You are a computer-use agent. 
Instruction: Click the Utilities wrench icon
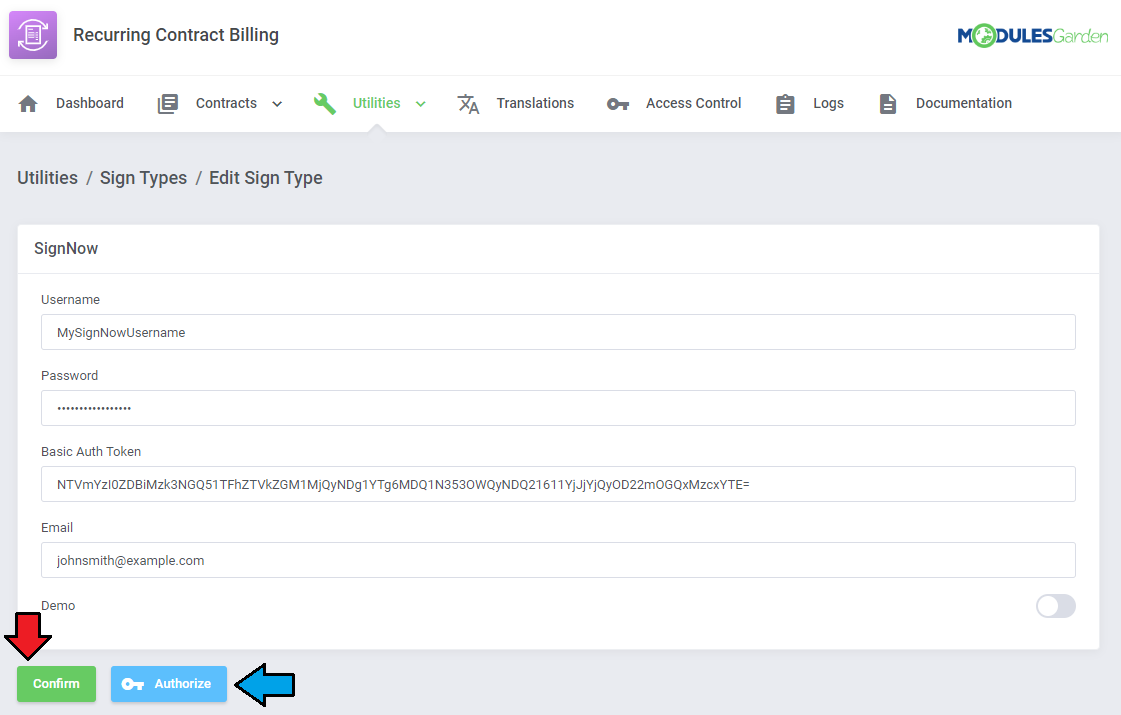[x=325, y=104]
